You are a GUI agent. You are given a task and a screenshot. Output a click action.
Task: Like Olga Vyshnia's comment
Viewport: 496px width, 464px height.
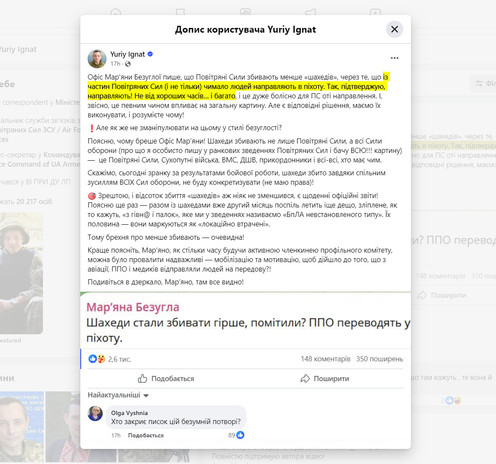pyautogui.click(x=146, y=435)
